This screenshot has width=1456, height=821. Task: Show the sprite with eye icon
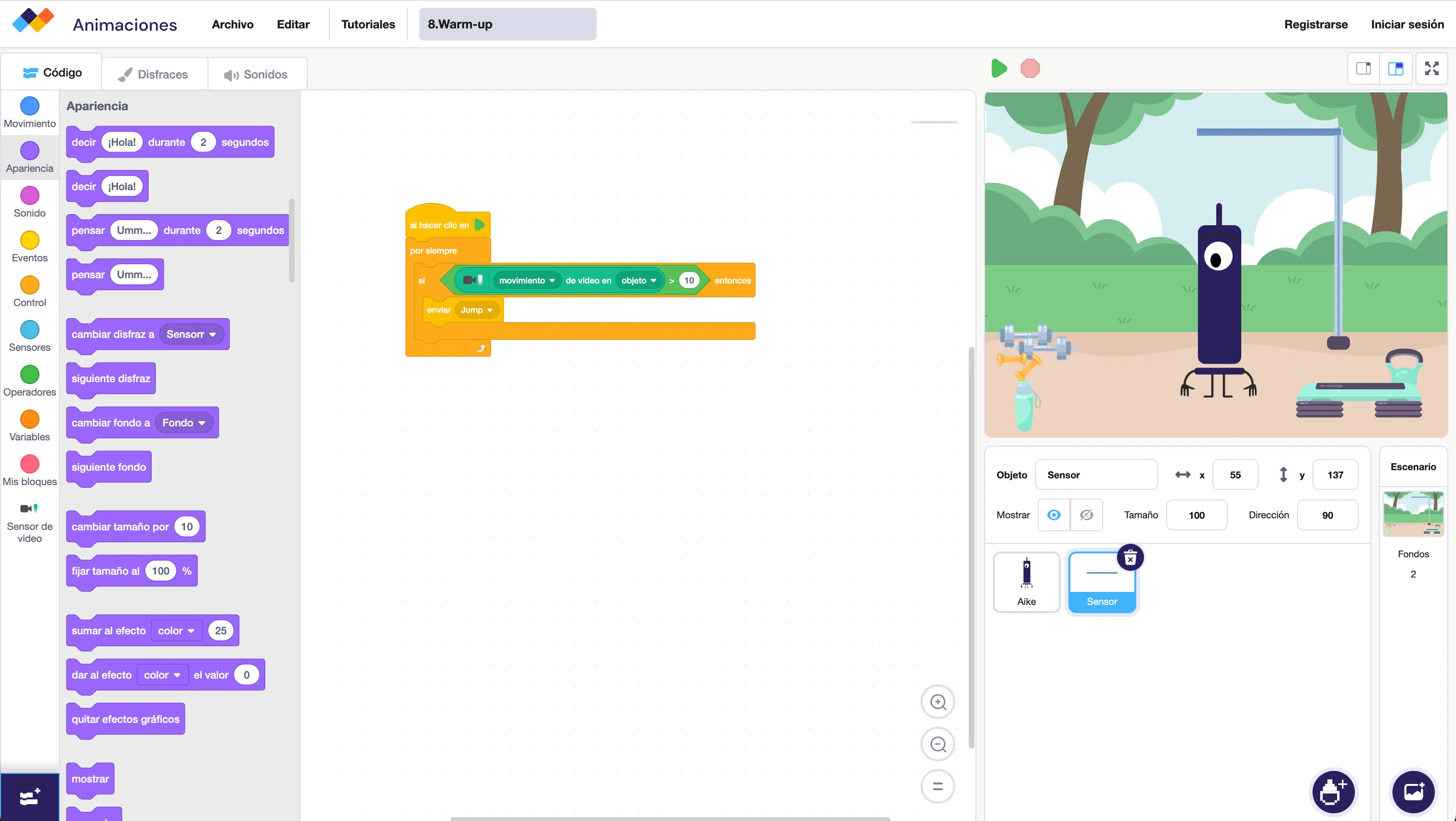click(1053, 515)
